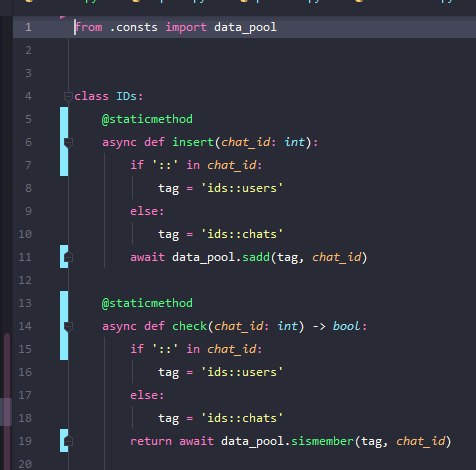Collapse the class IDs fold marker on line 4
Viewport: 476px width, 470px height.
[x=68, y=97]
